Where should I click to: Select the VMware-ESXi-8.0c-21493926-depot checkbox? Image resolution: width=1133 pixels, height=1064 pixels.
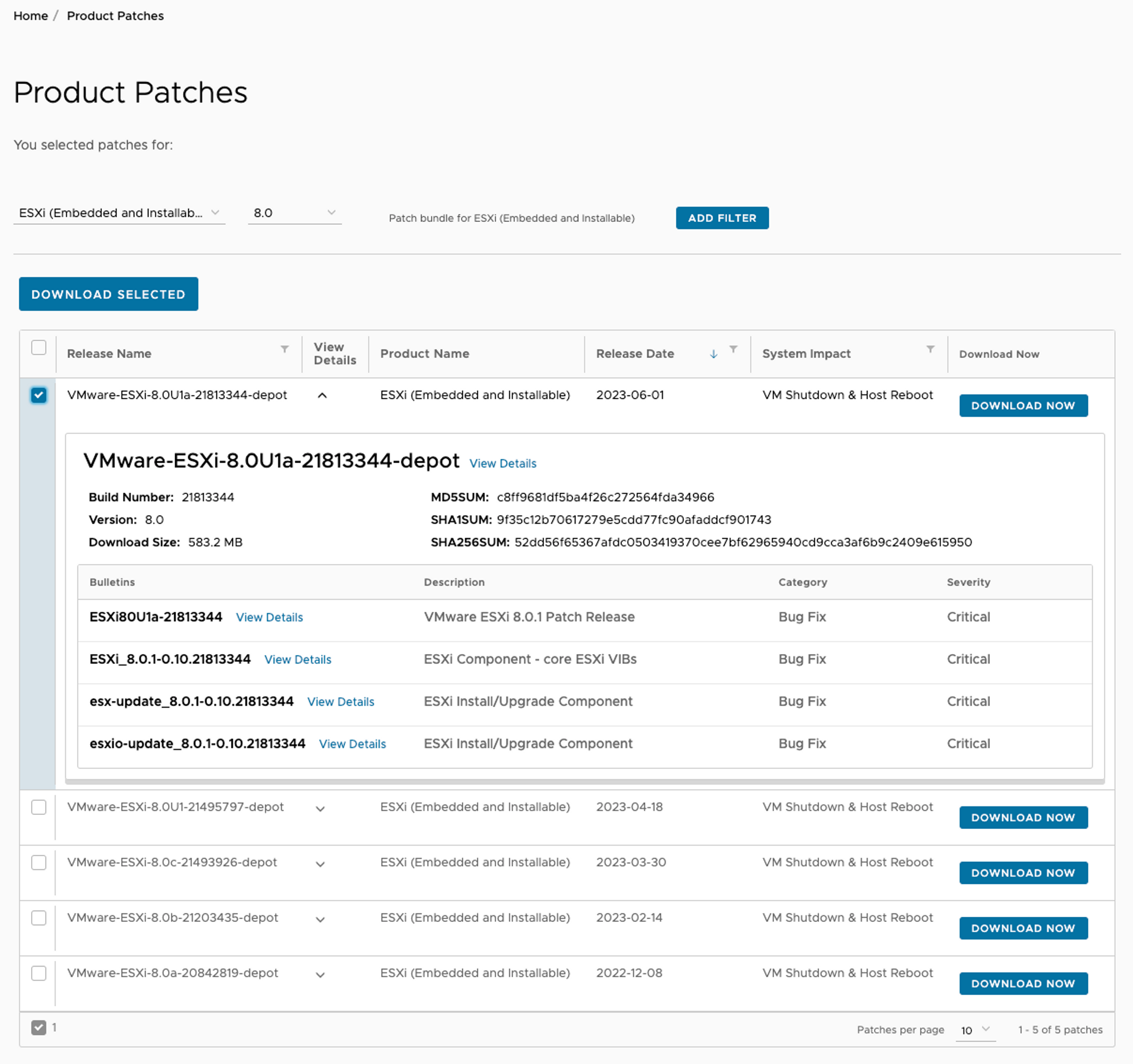[x=39, y=862]
